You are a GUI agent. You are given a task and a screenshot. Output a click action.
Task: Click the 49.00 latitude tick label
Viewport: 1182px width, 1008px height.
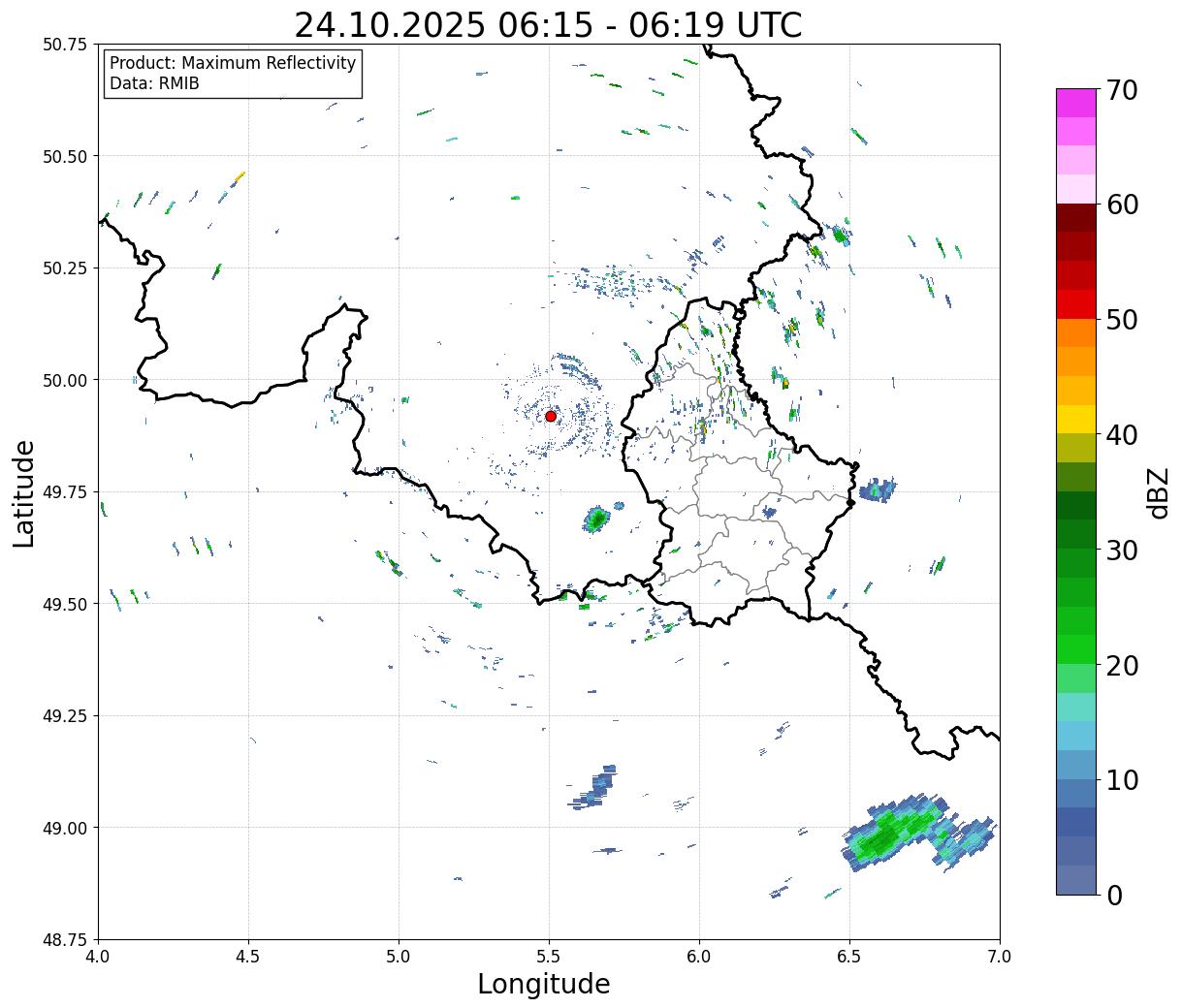tap(65, 828)
